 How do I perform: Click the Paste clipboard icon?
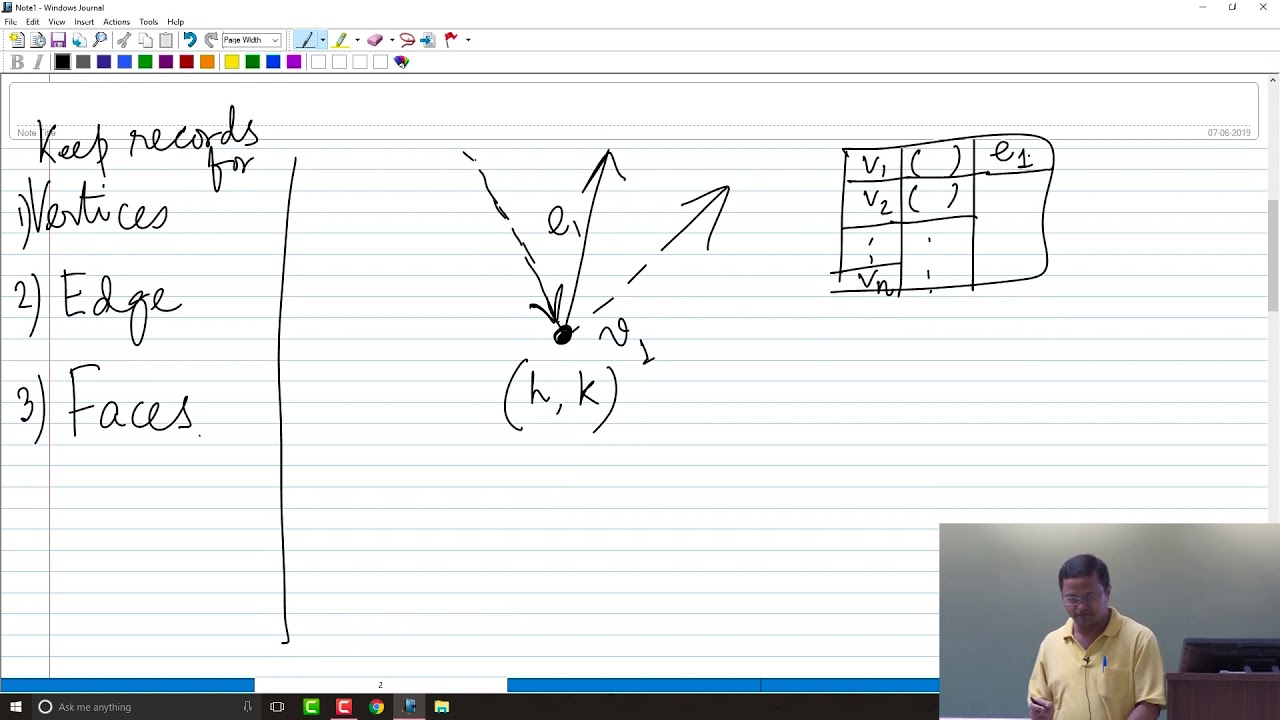tap(166, 40)
